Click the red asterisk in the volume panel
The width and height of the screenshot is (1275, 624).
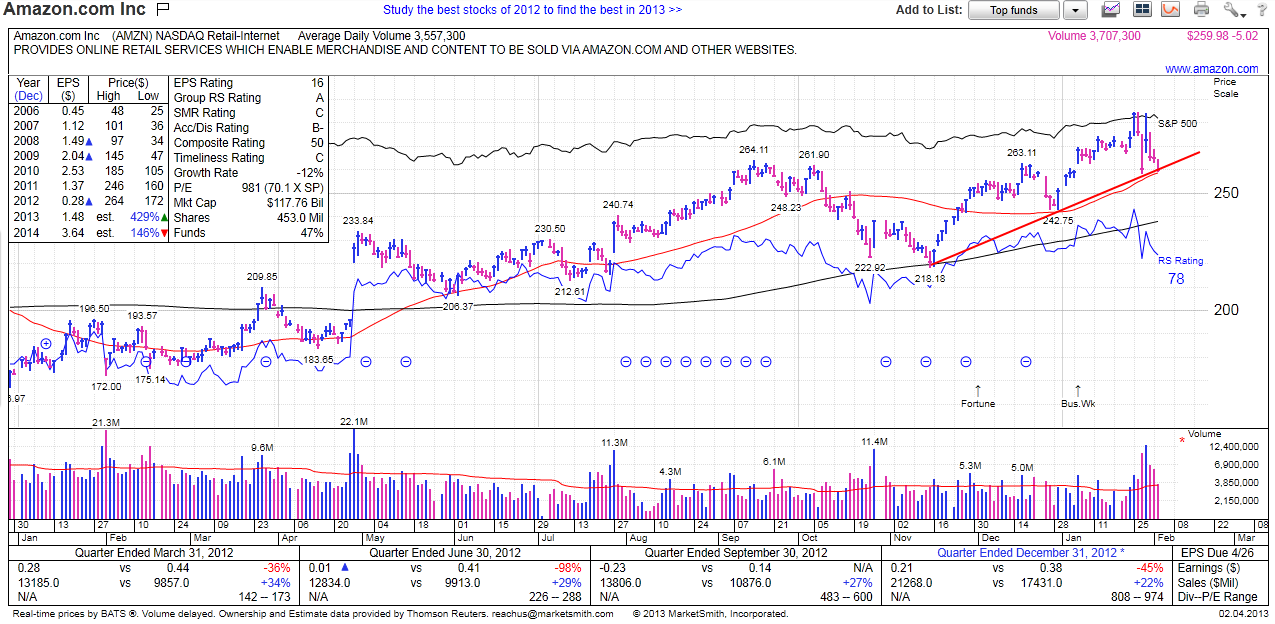tap(1182, 438)
